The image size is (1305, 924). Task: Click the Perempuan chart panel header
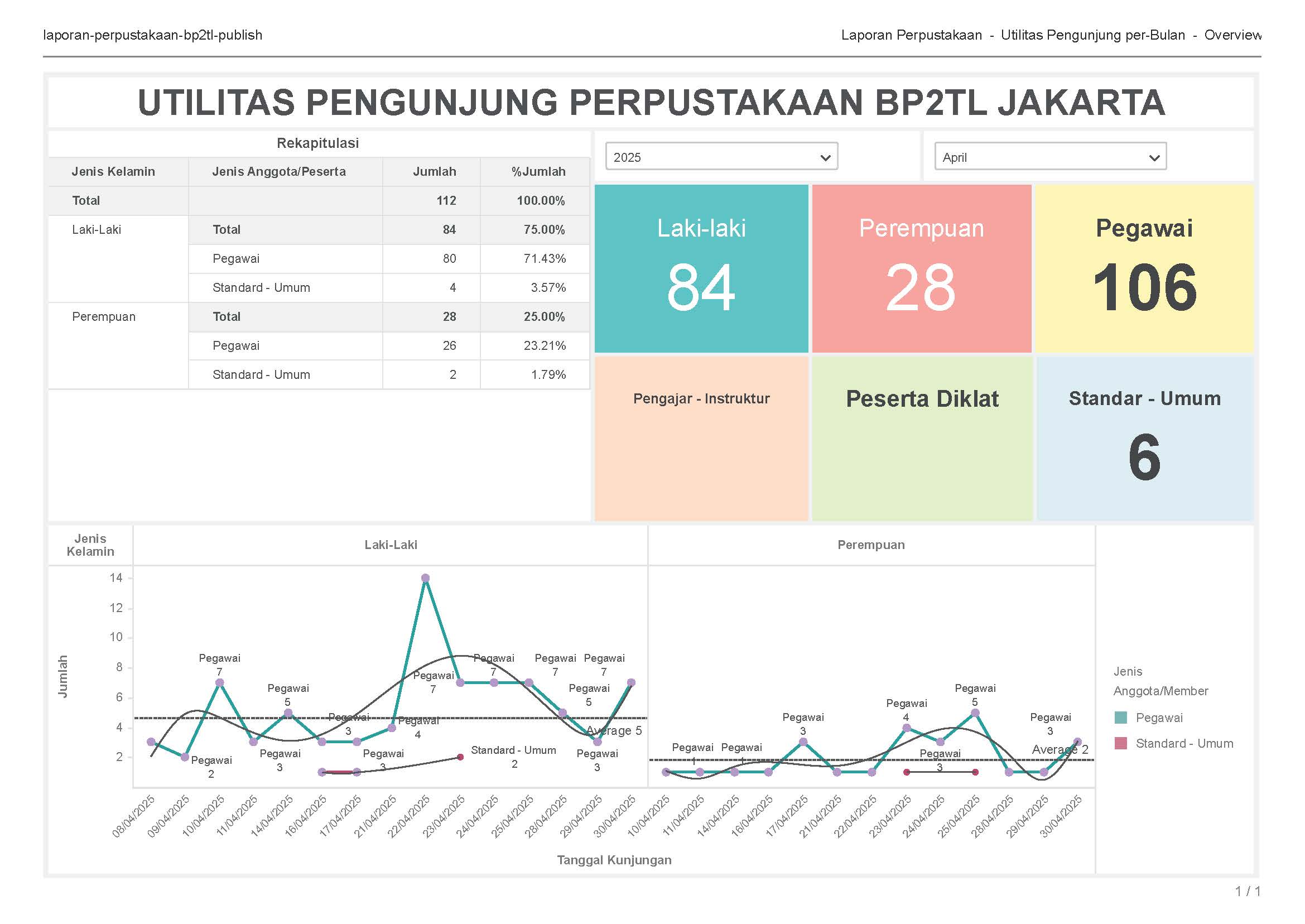870,545
